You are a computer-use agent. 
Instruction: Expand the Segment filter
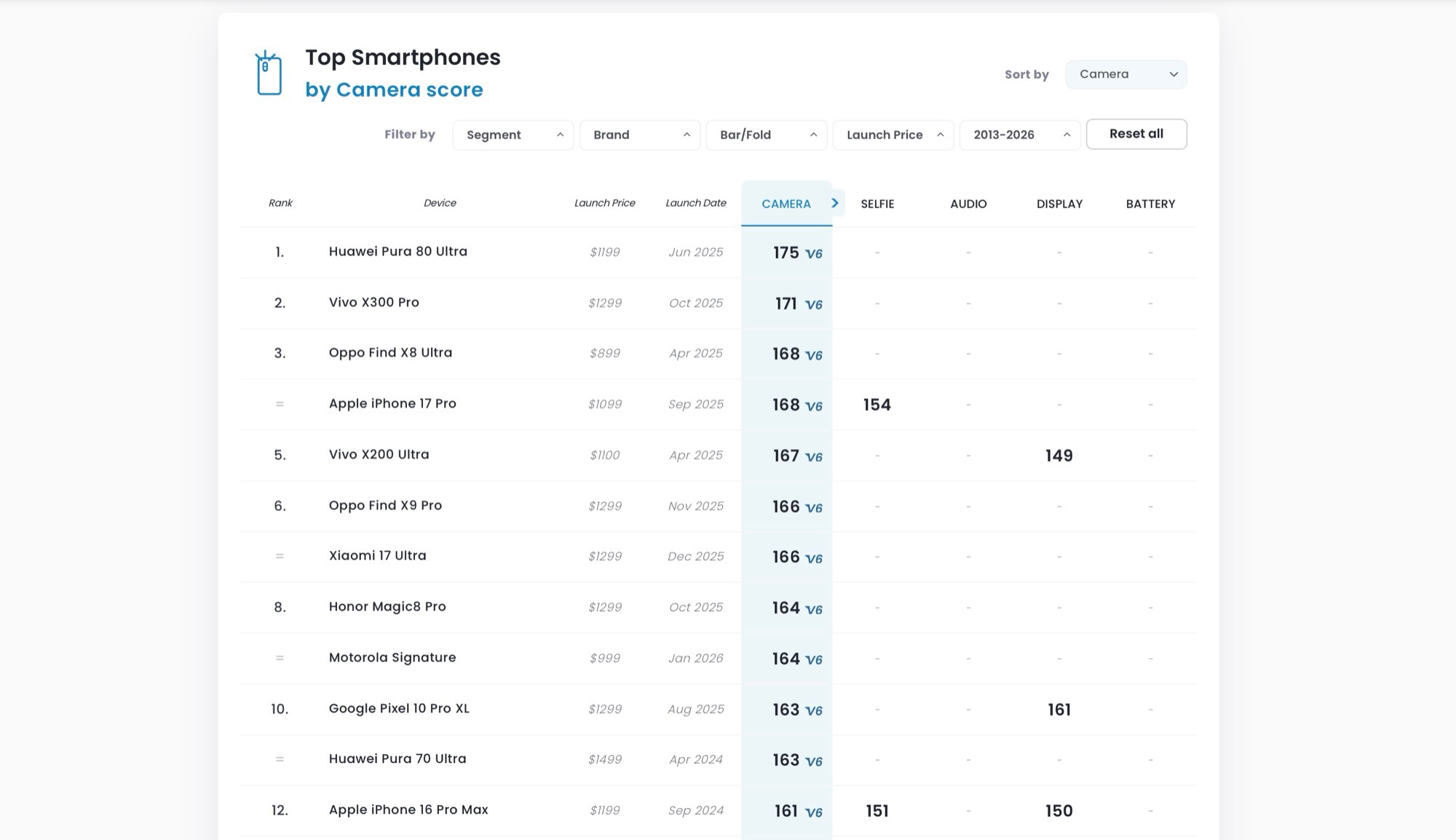(x=513, y=135)
